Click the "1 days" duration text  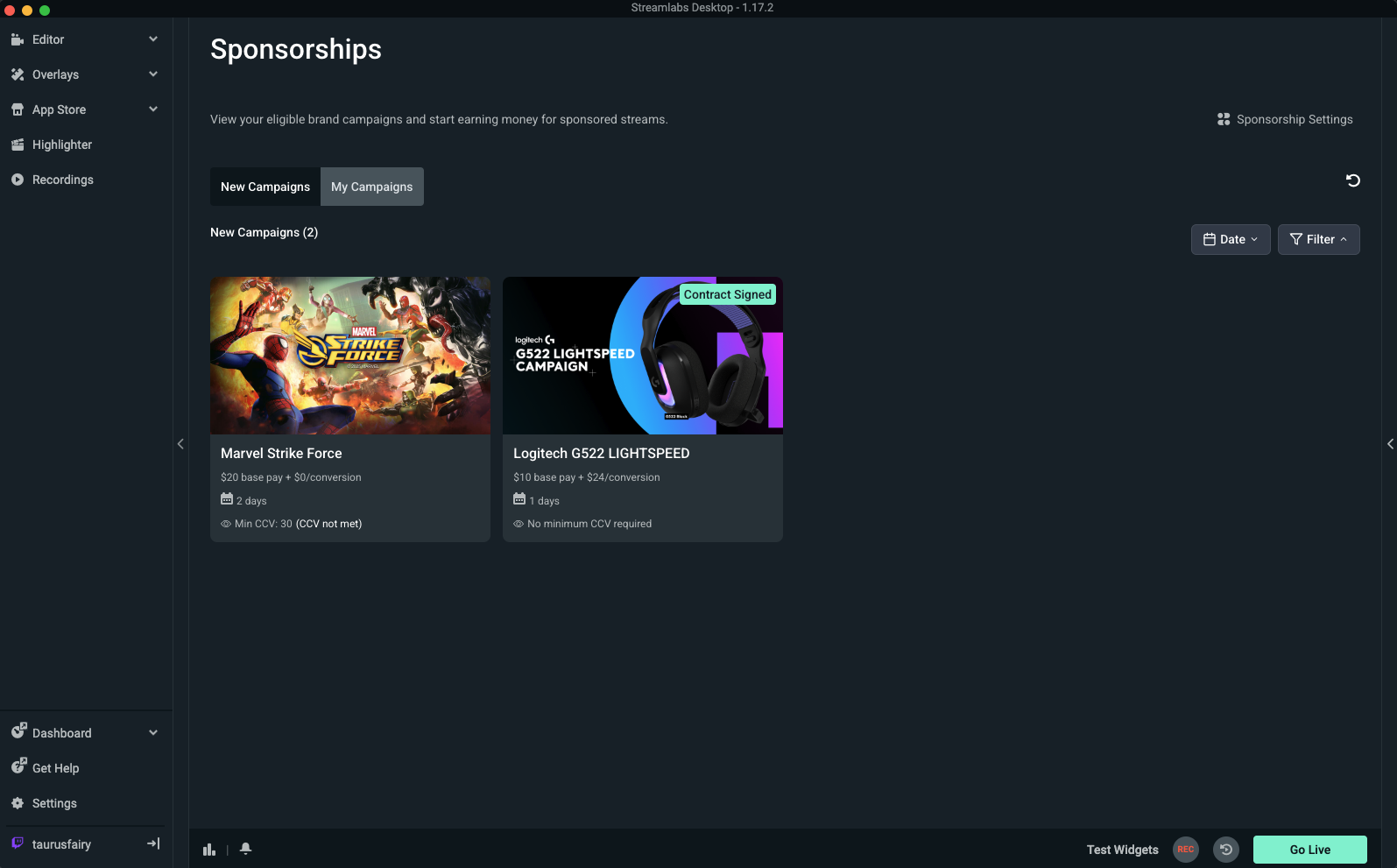click(x=544, y=501)
